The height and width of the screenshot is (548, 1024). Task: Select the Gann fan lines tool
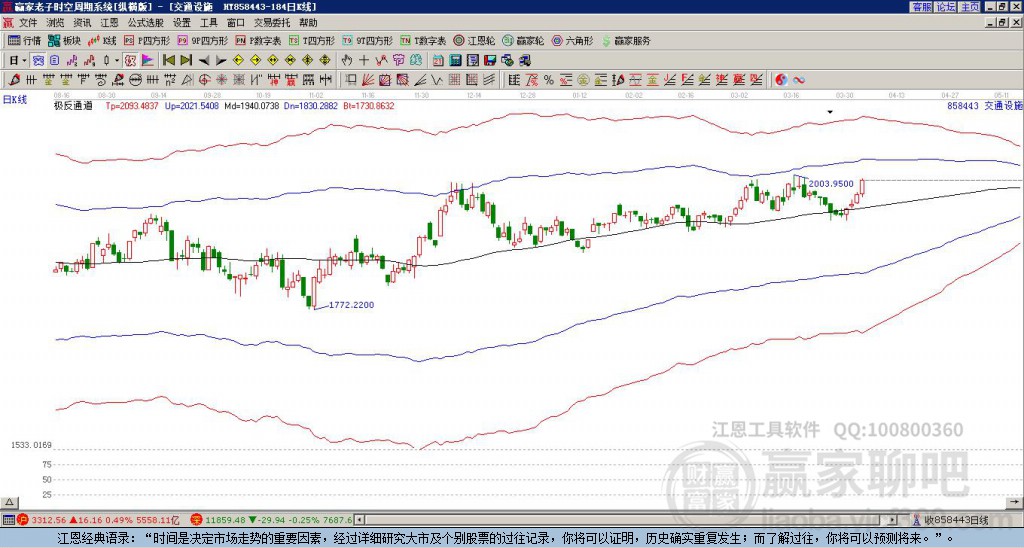[367, 80]
